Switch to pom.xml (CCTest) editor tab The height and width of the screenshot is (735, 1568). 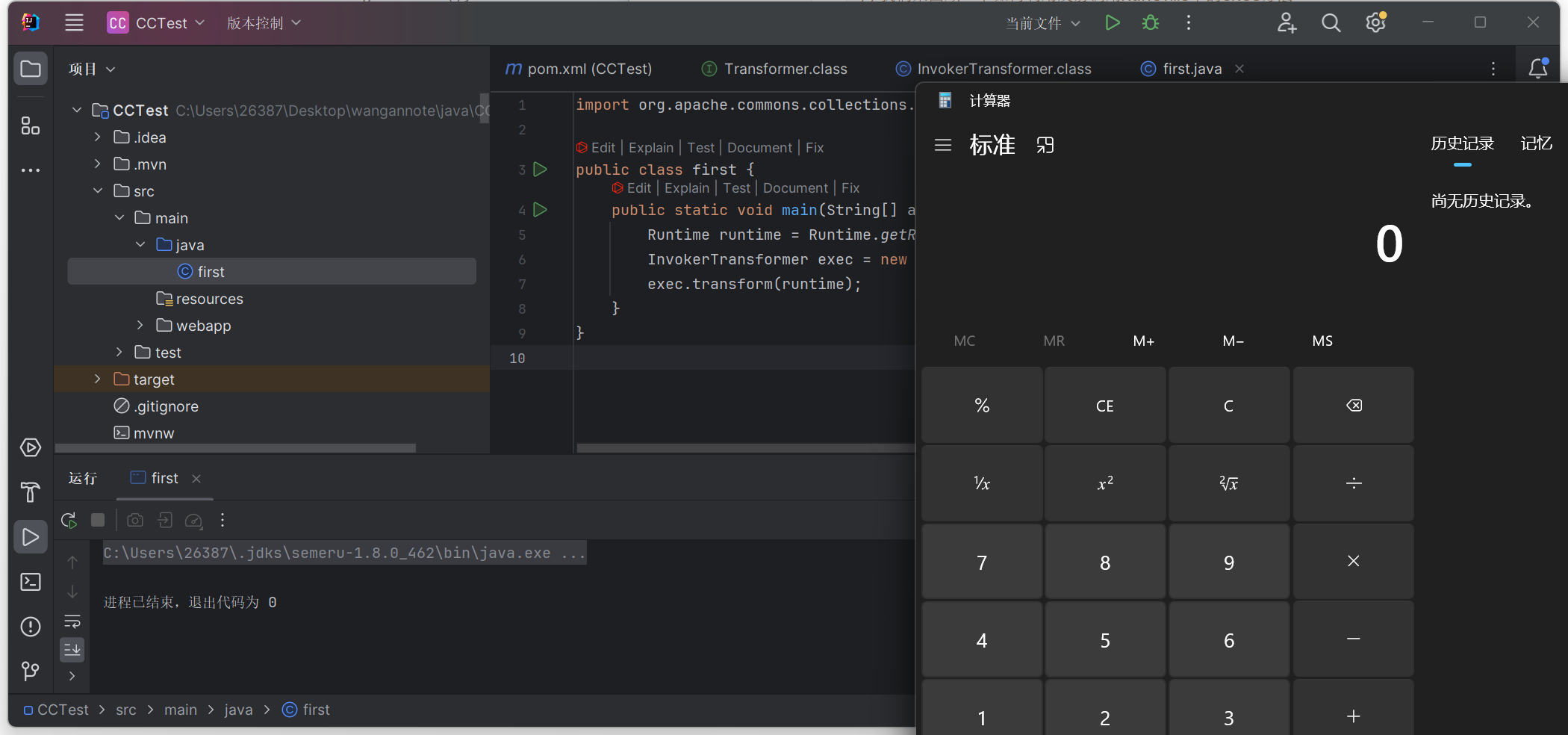pos(579,69)
